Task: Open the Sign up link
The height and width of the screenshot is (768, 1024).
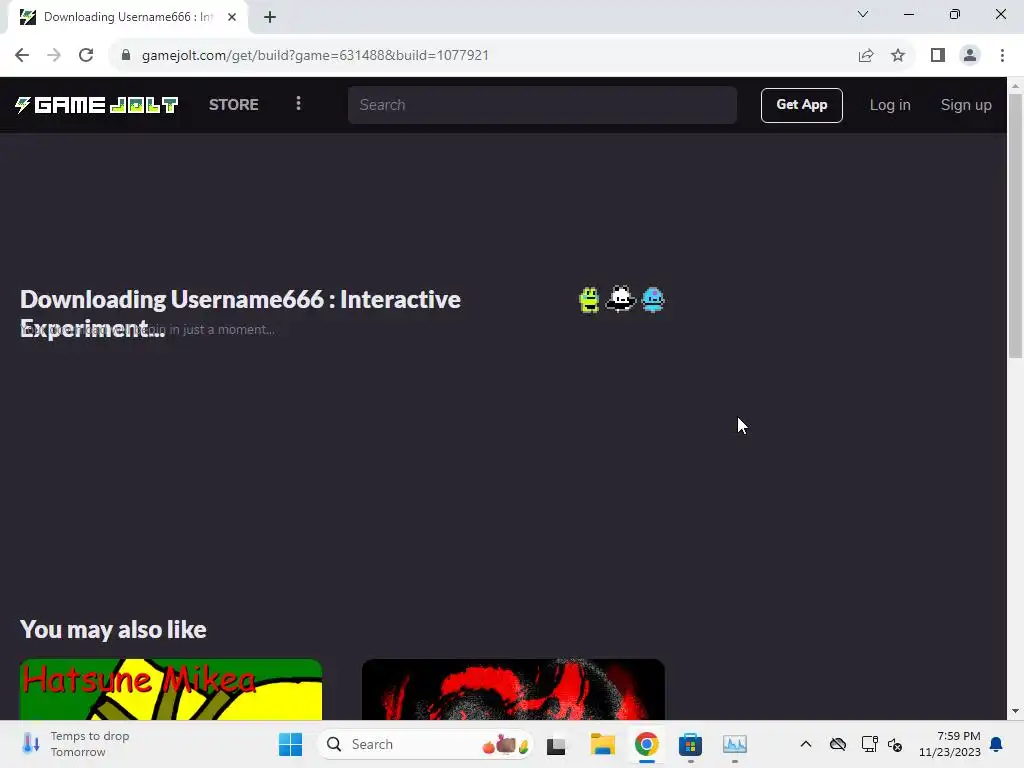Action: [x=966, y=104]
